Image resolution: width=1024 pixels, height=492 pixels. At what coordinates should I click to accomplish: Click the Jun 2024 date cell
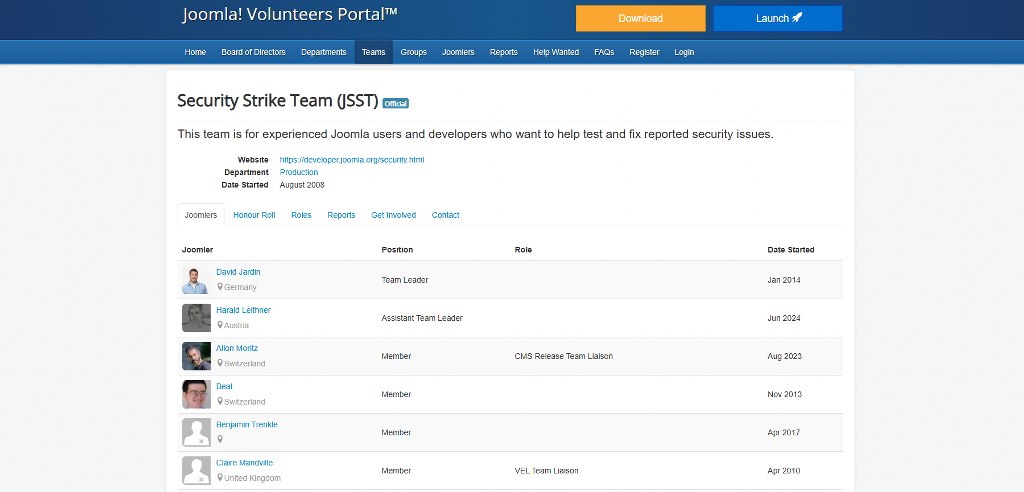click(x=784, y=318)
